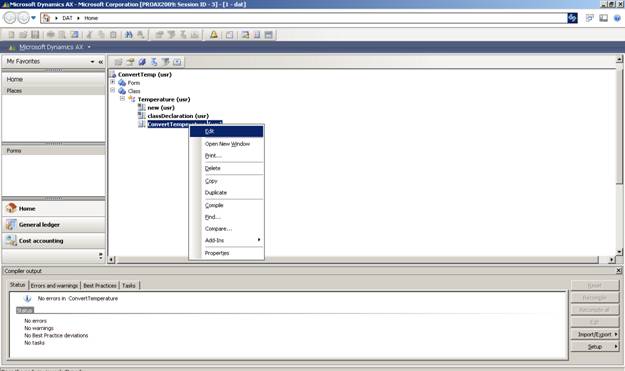Click the Forward navigation arrow

tap(24, 18)
